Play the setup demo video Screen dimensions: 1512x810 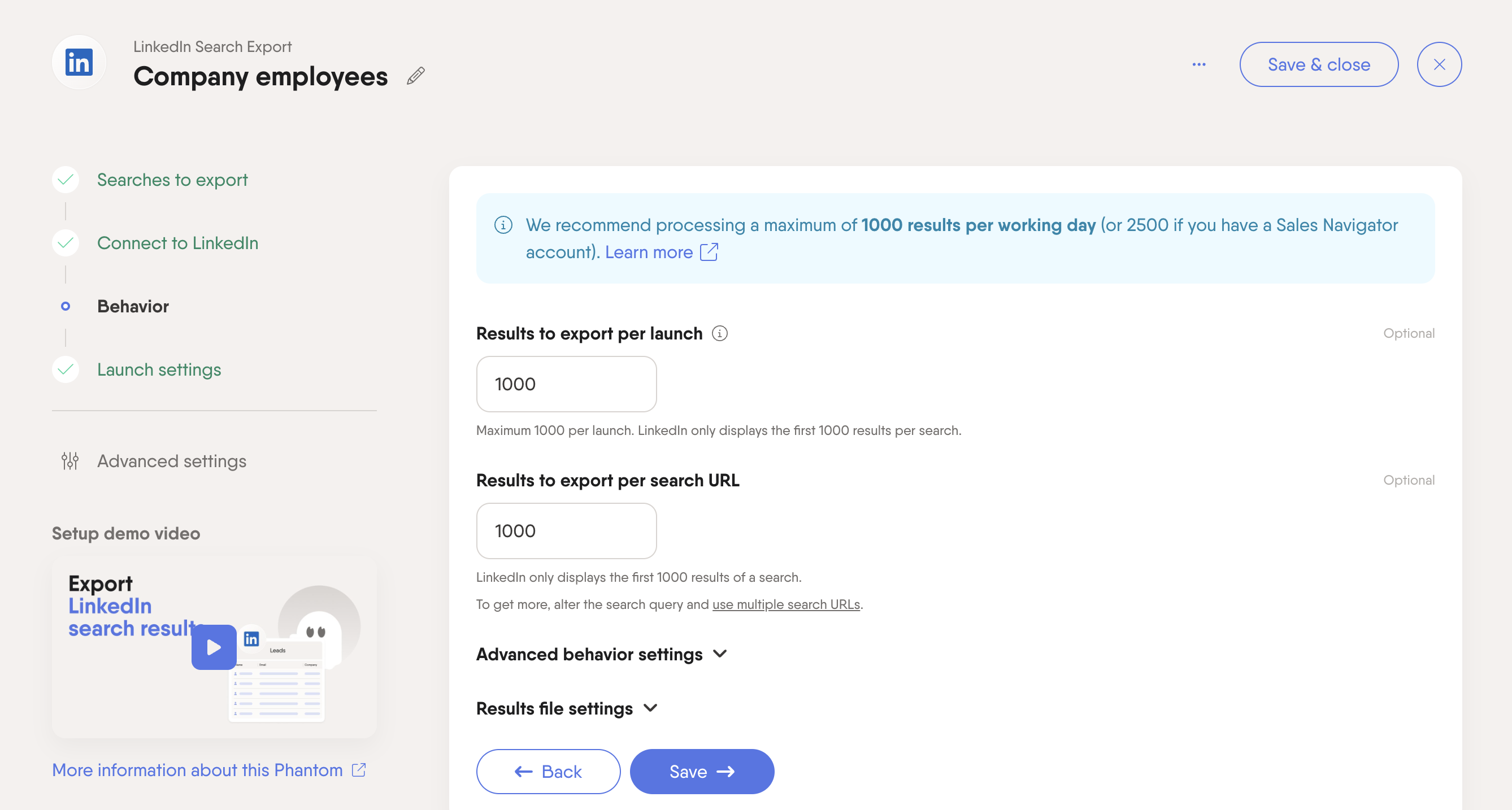(x=214, y=647)
